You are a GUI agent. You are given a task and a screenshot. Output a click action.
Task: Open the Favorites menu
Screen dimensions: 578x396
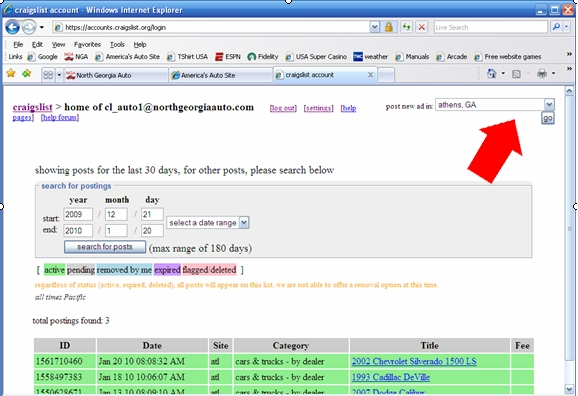point(87,45)
